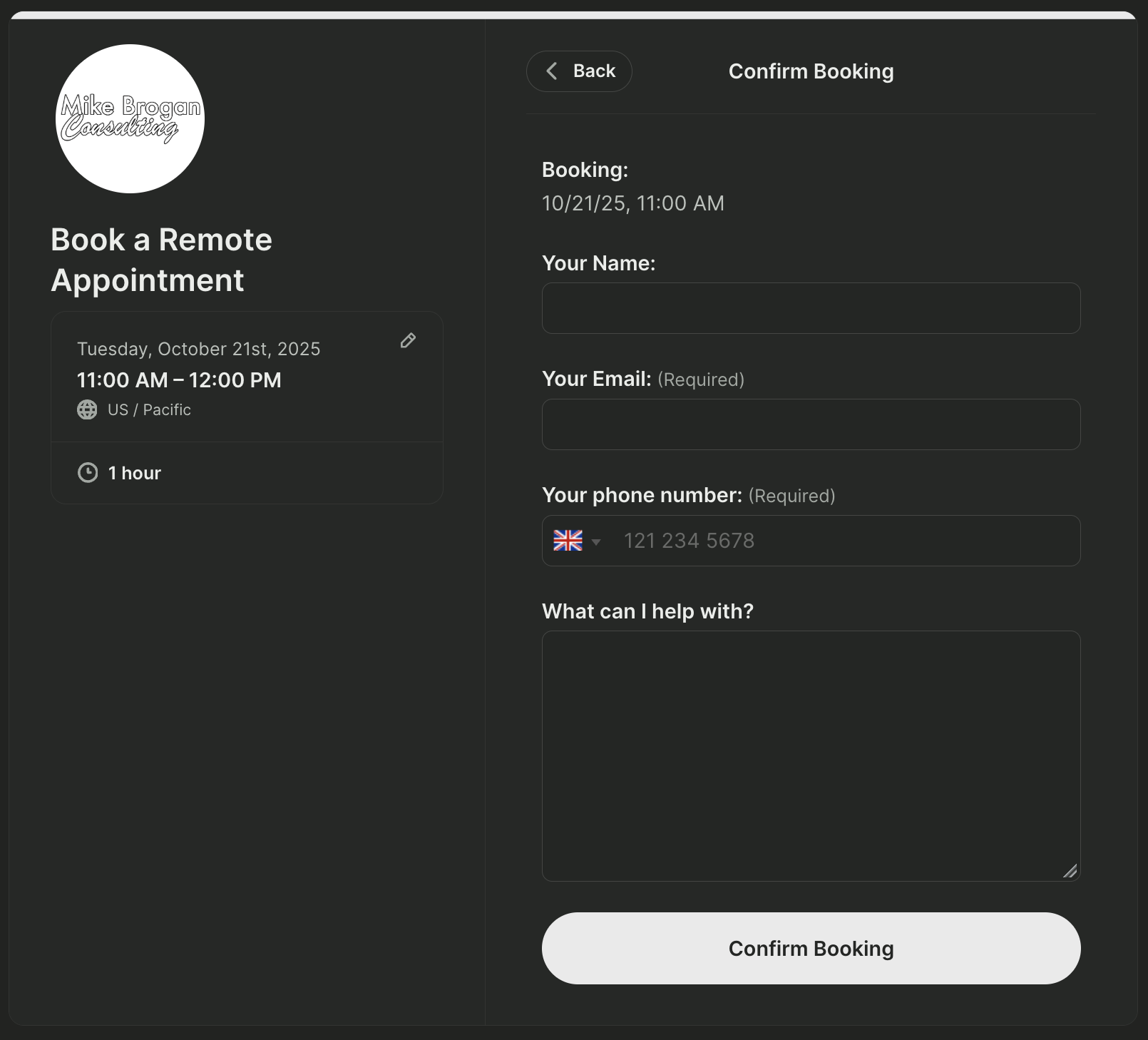Click the timezone globe in appointment details card
Image resolution: width=1148 pixels, height=1040 pixels.
pos(86,409)
